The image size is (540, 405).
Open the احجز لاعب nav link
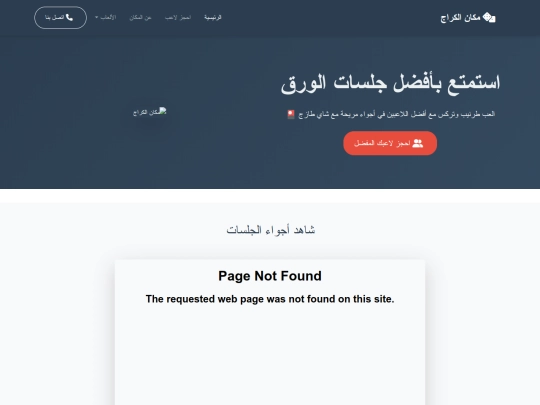[178, 18]
